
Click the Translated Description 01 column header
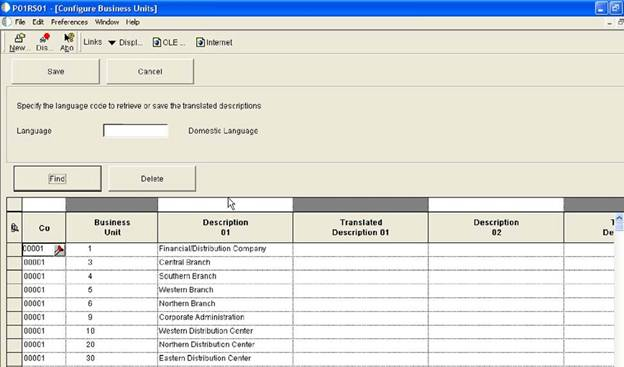361,227
